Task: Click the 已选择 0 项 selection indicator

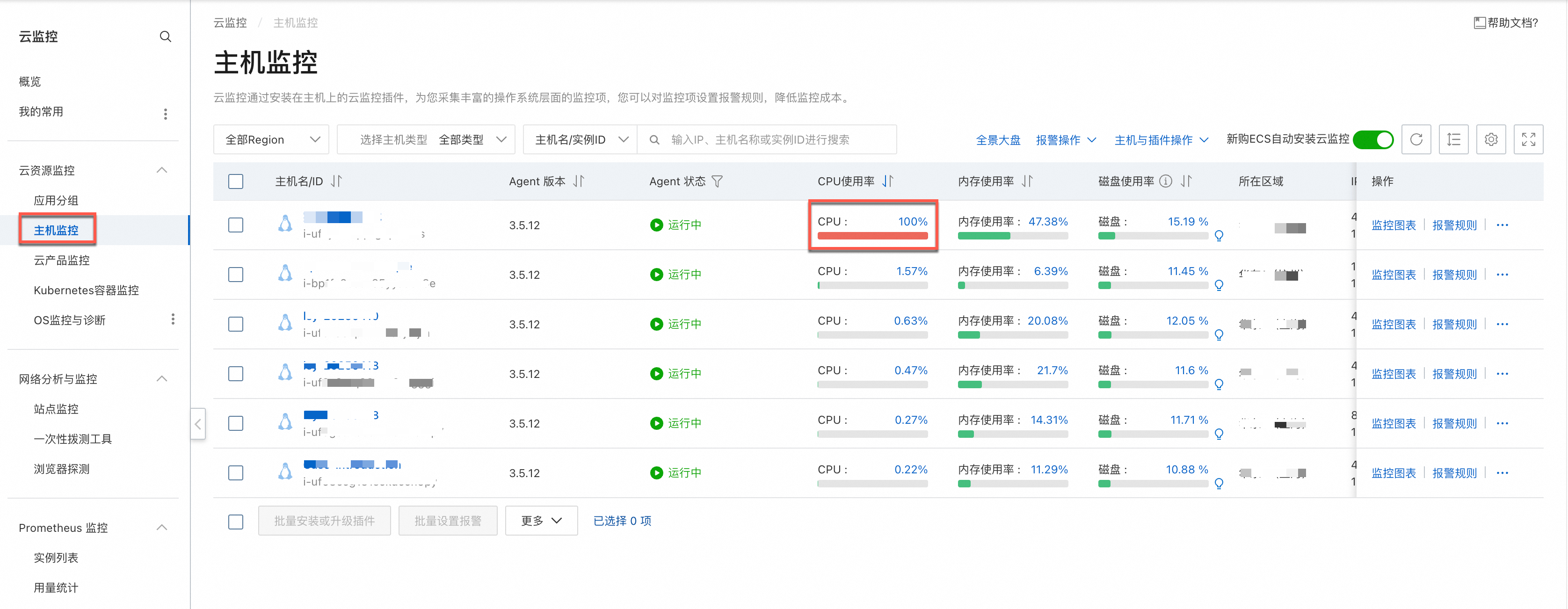Action: pyautogui.click(x=622, y=521)
